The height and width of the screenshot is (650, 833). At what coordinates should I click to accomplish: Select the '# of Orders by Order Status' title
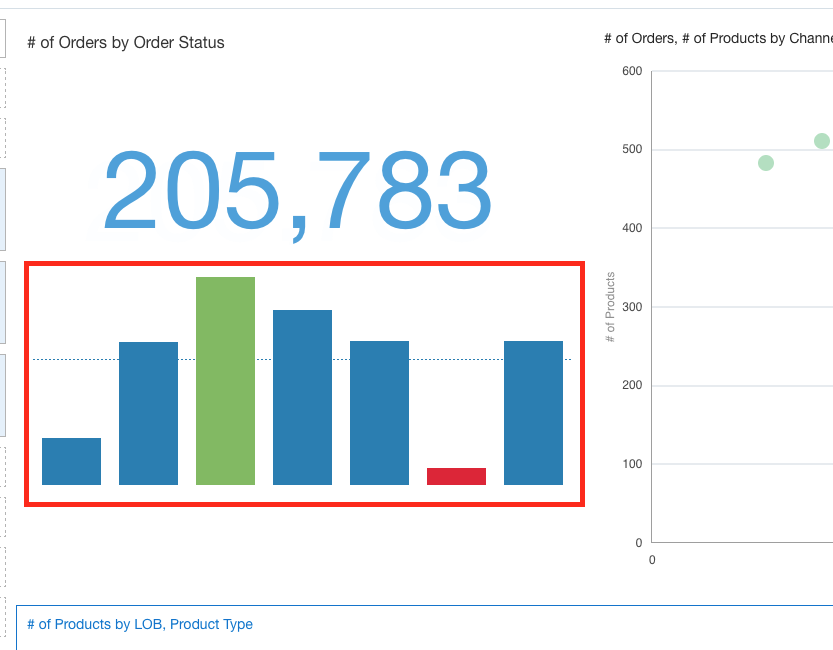tap(126, 42)
